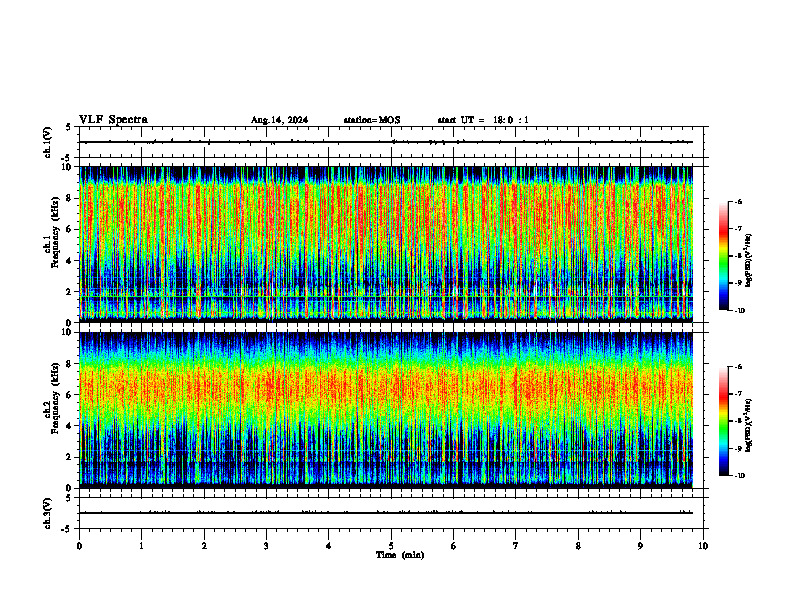This screenshot has width=792, height=612.
Task: Click time axis tick label "5"
Action: [x=391, y=546]
